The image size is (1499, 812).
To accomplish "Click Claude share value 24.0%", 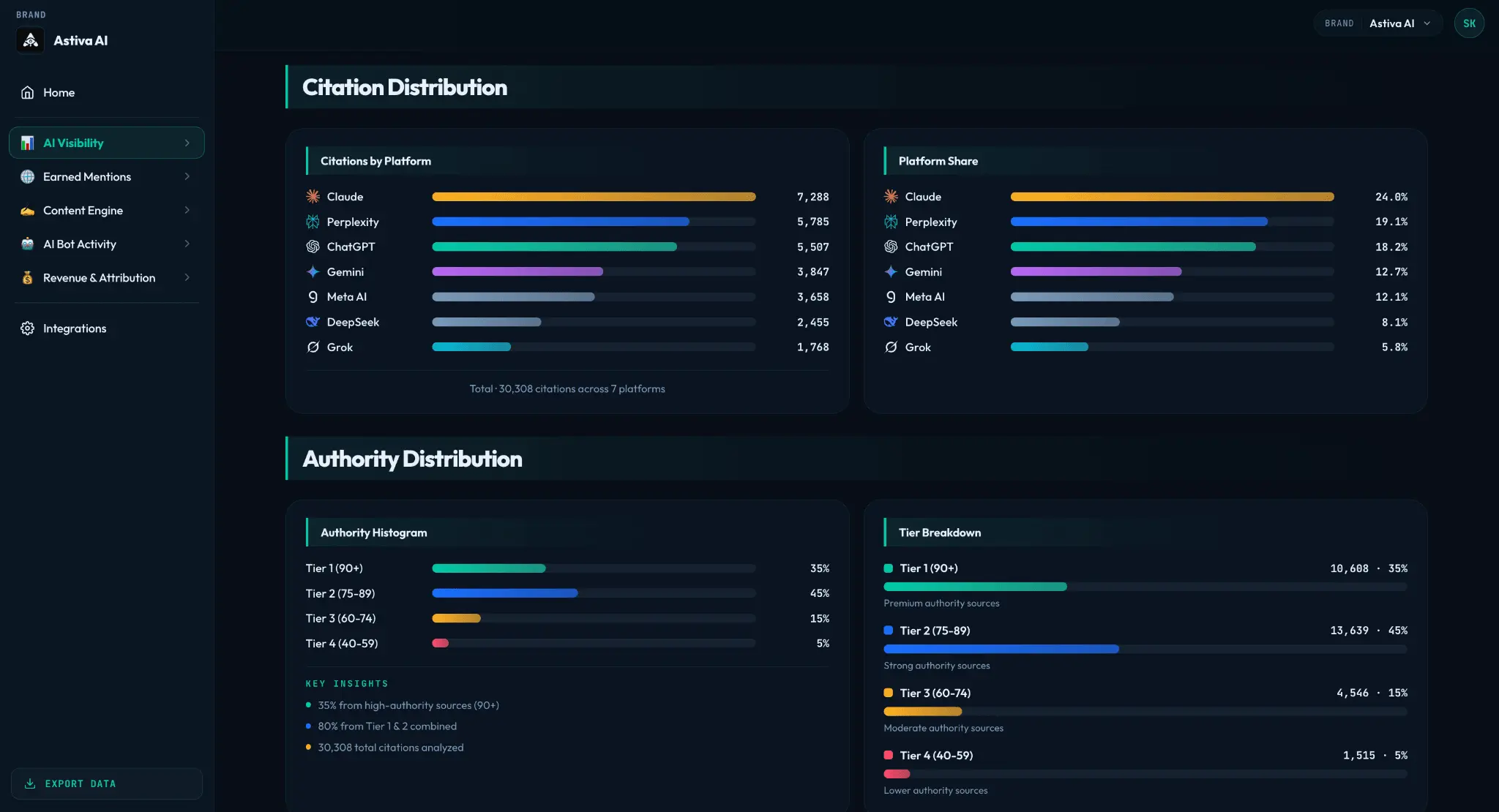I will [1391, 197].
